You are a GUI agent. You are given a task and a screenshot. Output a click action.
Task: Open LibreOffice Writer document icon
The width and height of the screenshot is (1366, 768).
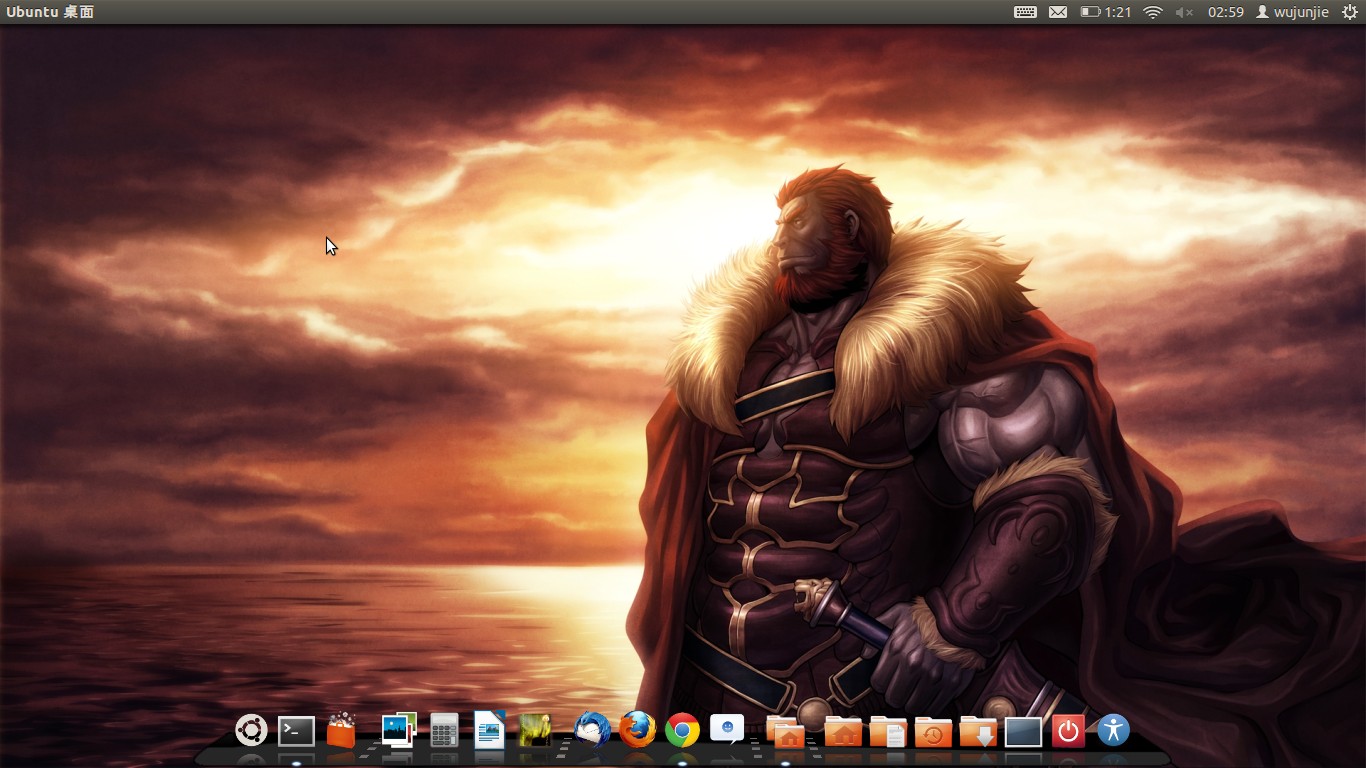[x=489, y=730]
